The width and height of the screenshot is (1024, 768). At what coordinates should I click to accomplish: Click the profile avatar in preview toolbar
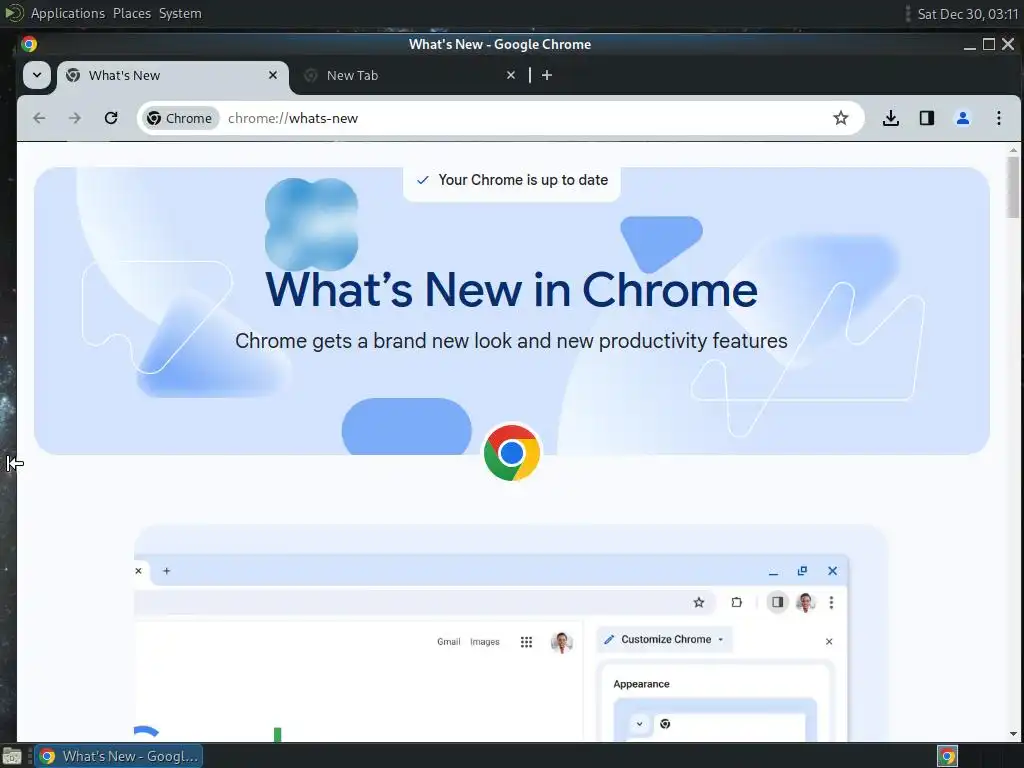pos(805,602)
